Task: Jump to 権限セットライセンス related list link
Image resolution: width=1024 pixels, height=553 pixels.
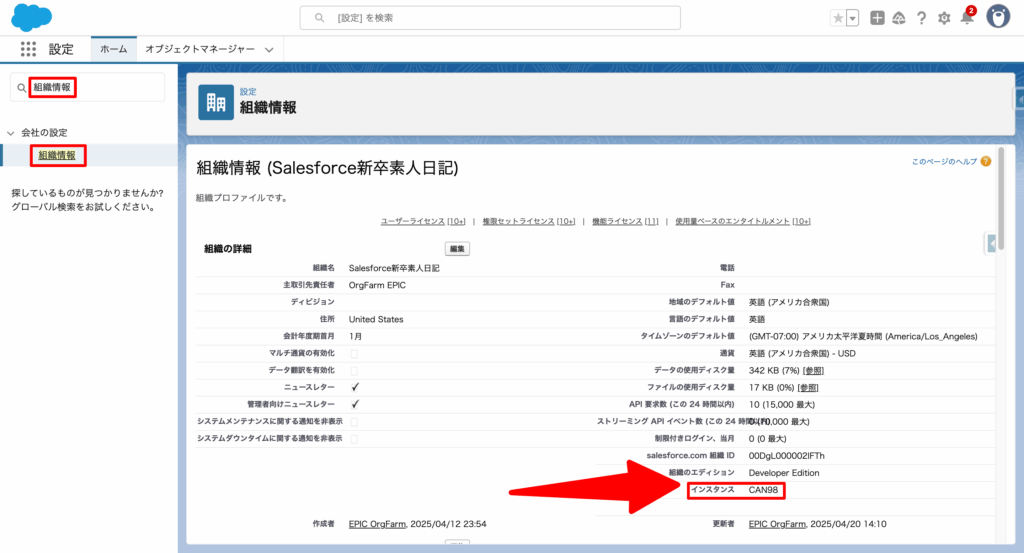Action: (528, 221)
